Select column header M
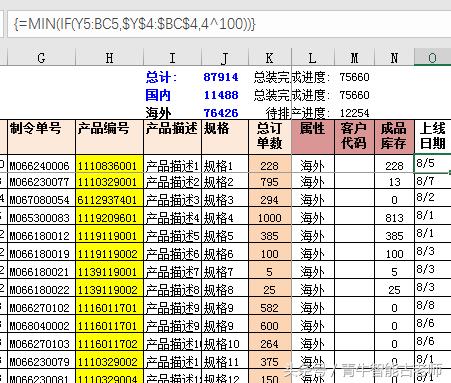This screenshot has height=383, width=451. point(355,58)
